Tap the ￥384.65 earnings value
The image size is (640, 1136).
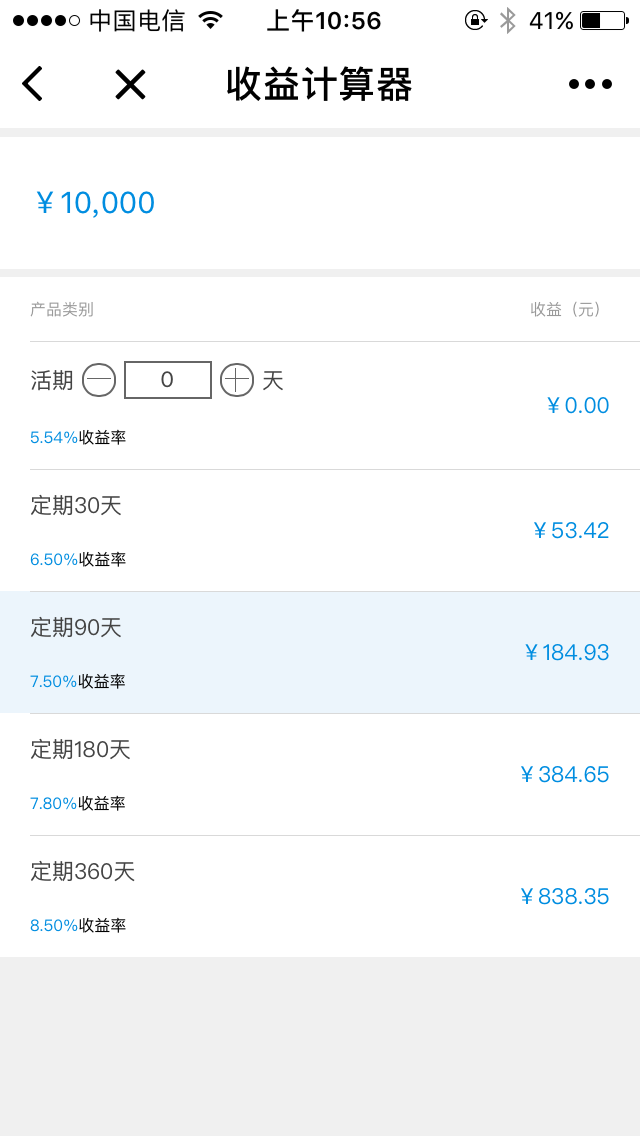click(565, 775)
